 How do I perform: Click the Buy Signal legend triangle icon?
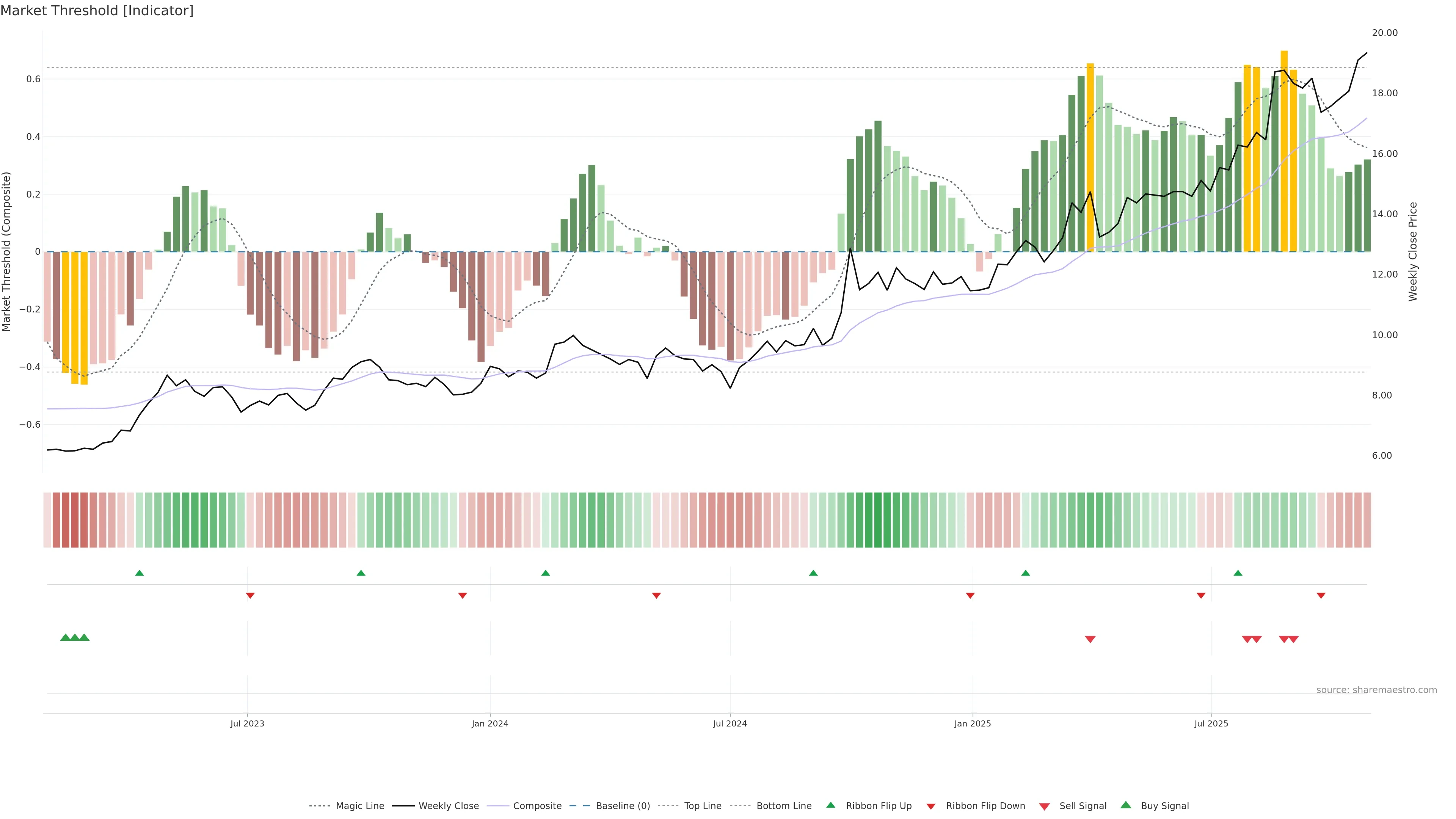click(x=1125, y=805)
